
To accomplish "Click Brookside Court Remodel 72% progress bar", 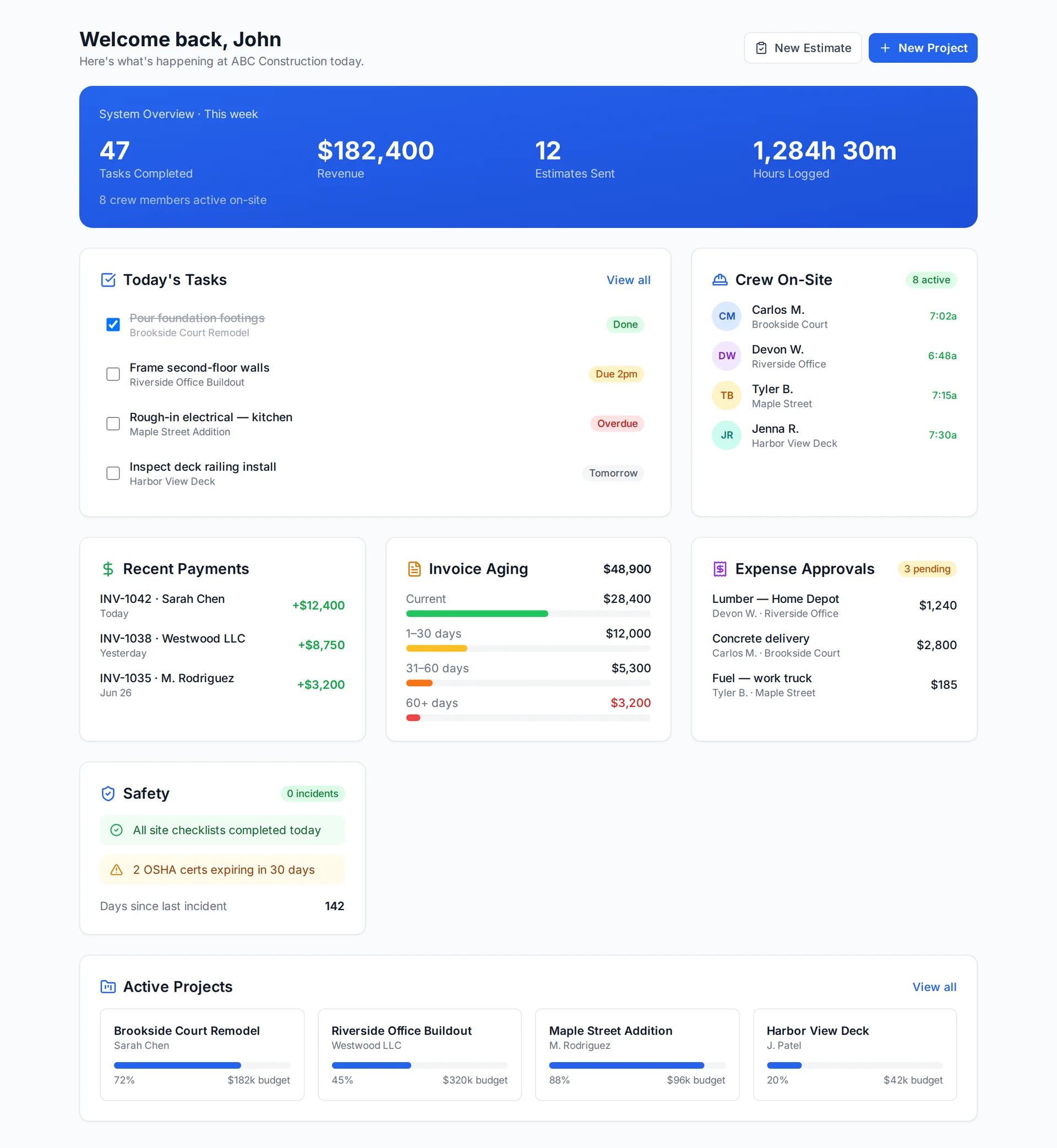I will pyautogui.click(x=202, y=1065).
